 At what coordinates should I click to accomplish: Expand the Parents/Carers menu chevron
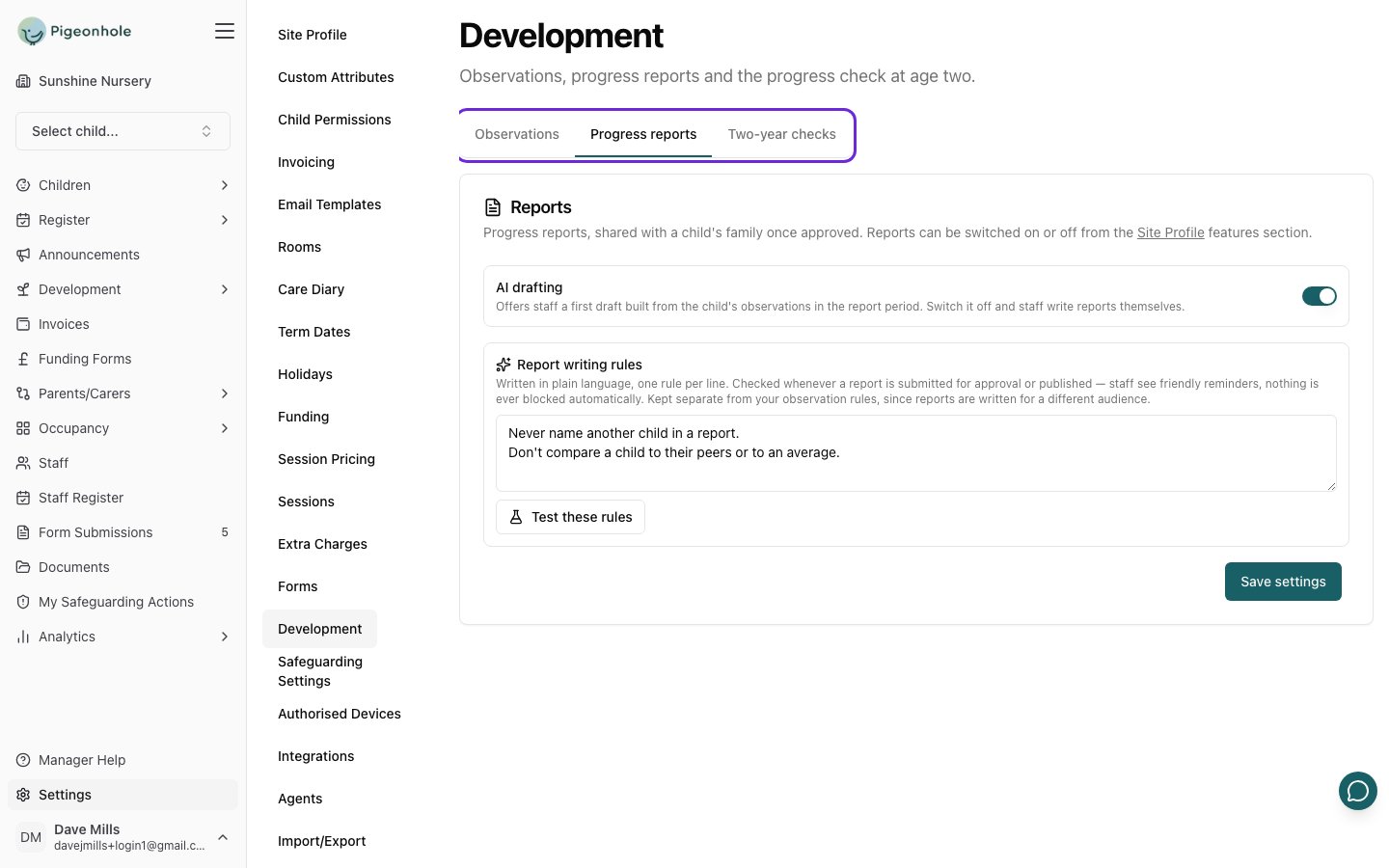[225, 393]
